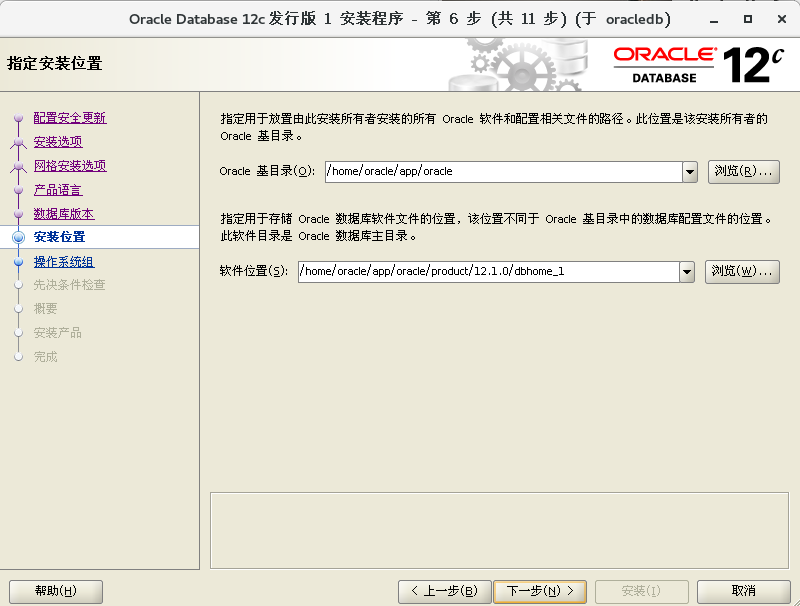Open help with 帮助(H) button
Viewport: 800px width, 606px height.
click(56, 591)
